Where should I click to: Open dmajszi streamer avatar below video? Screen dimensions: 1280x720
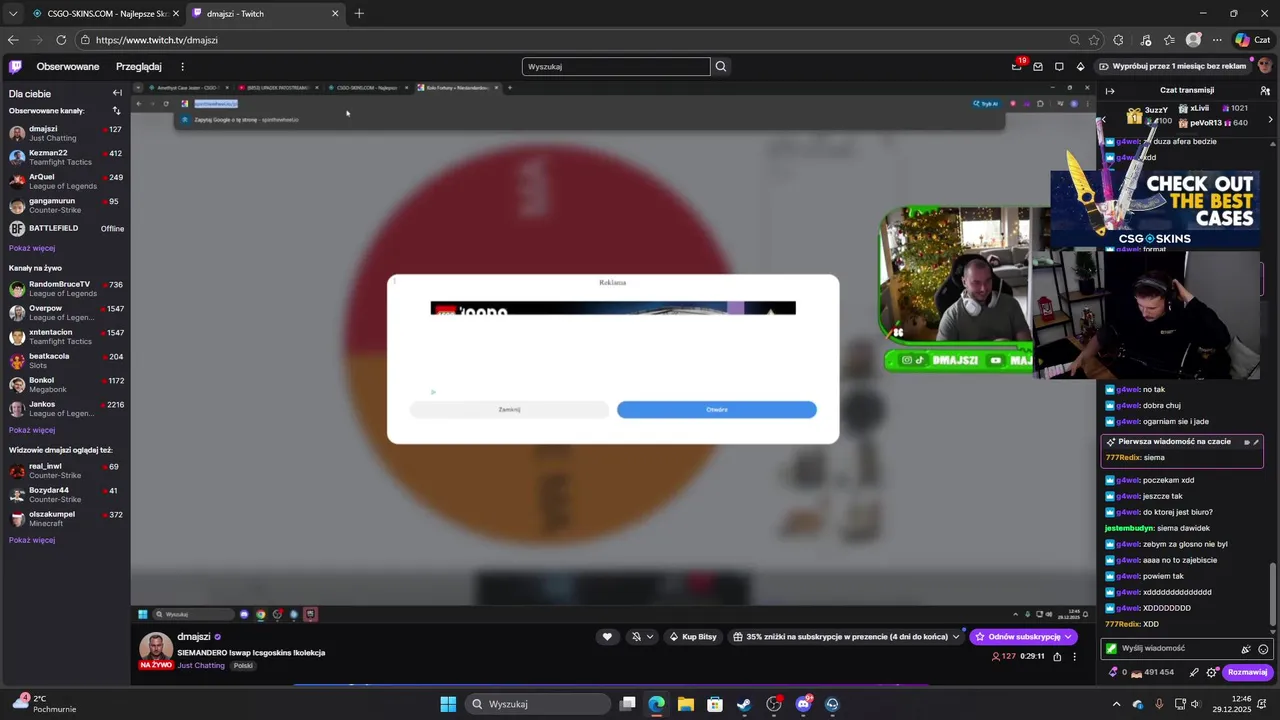pyautogui.click(x=155, y=650)
